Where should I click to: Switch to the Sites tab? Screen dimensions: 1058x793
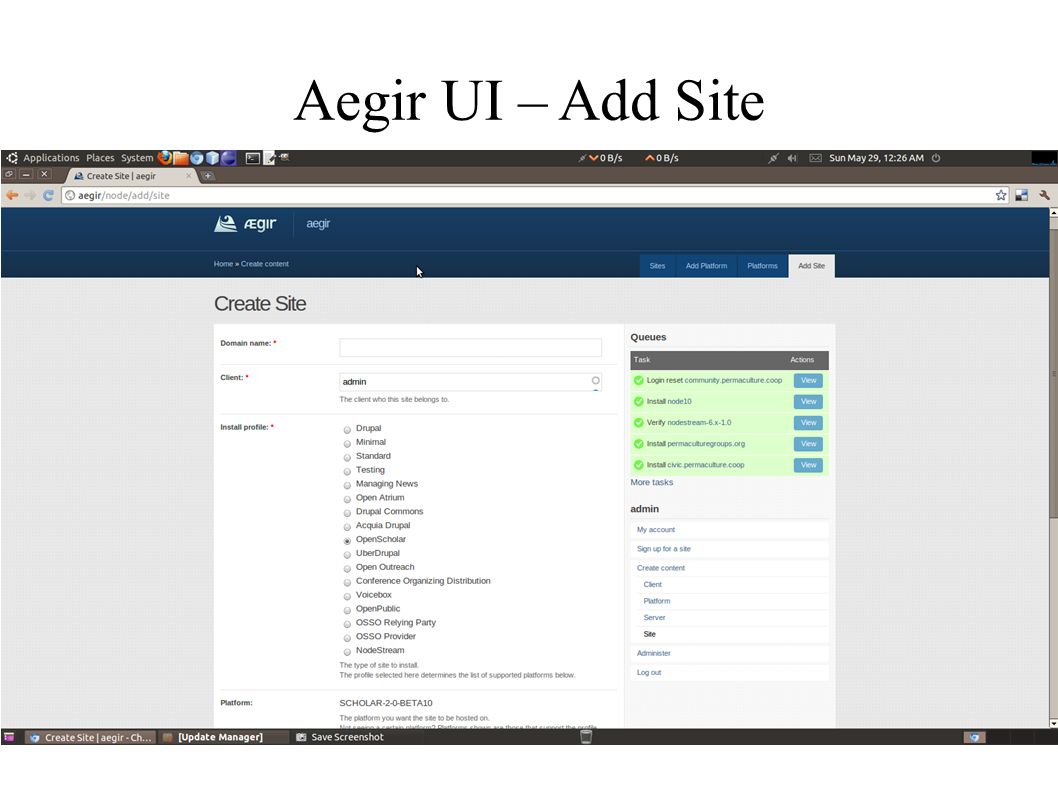click(x=657, y=266)
